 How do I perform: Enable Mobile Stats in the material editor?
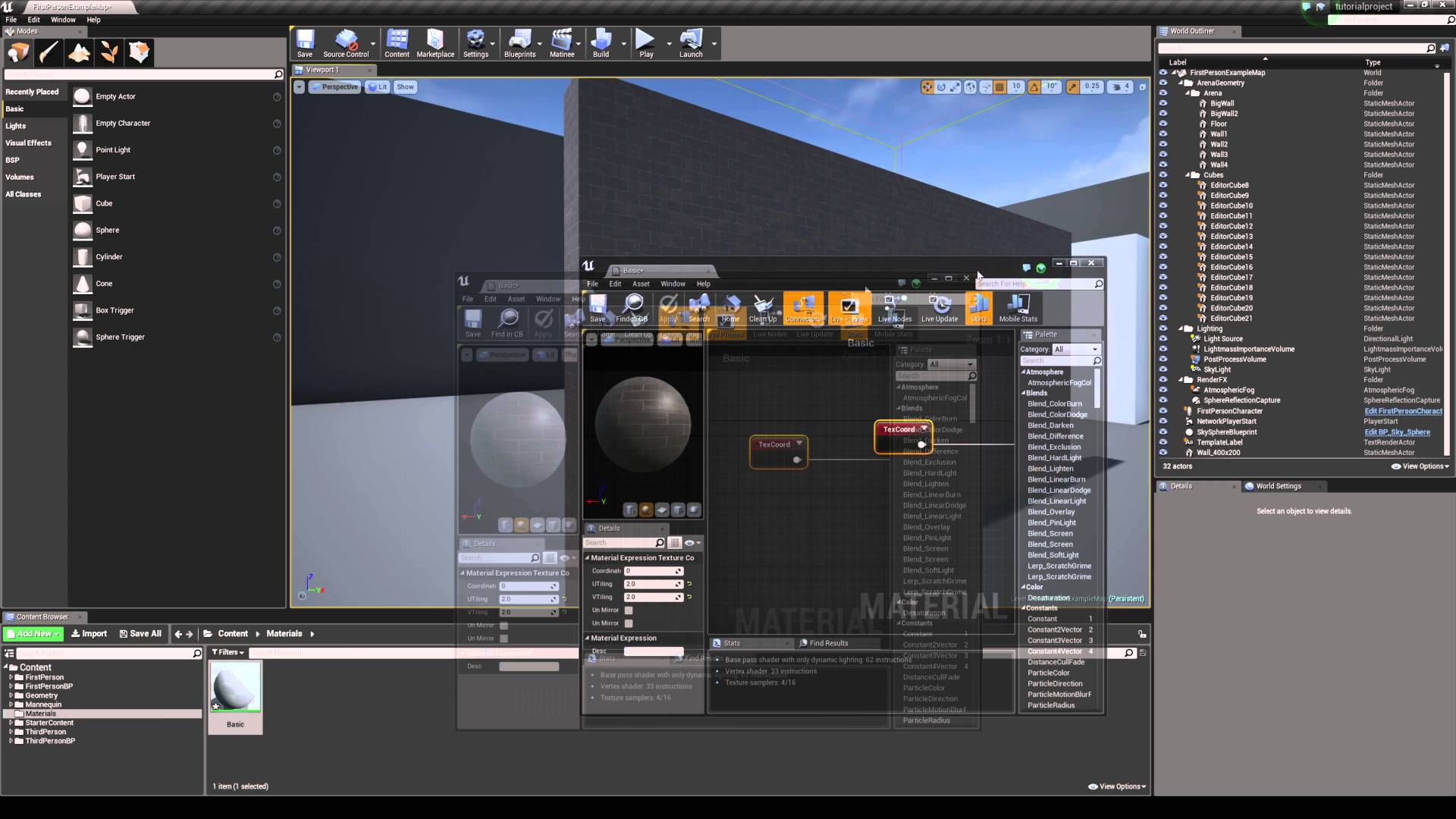(x=1018, y=309)
